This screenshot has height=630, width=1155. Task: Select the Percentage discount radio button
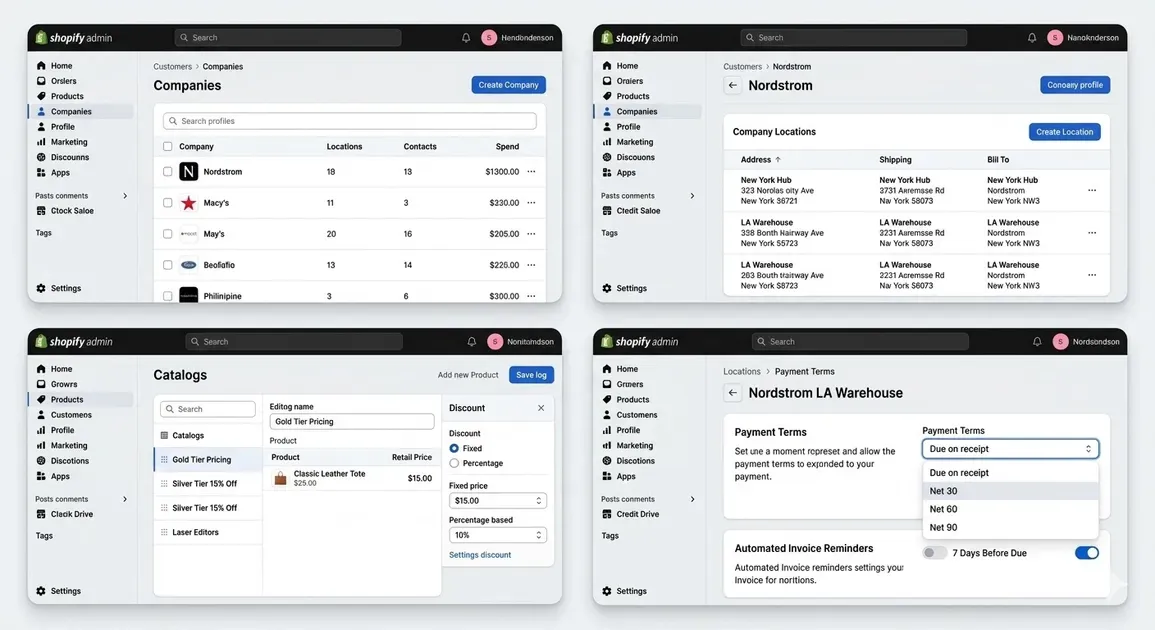[454, 463]
